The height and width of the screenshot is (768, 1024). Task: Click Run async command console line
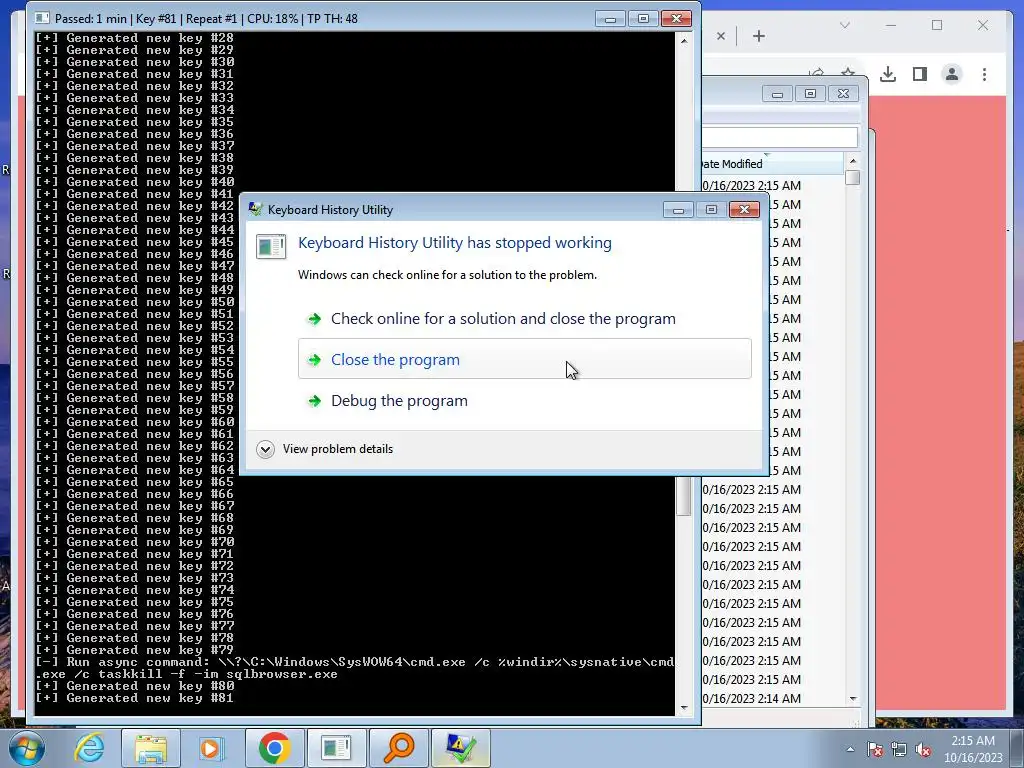point(355,668)
